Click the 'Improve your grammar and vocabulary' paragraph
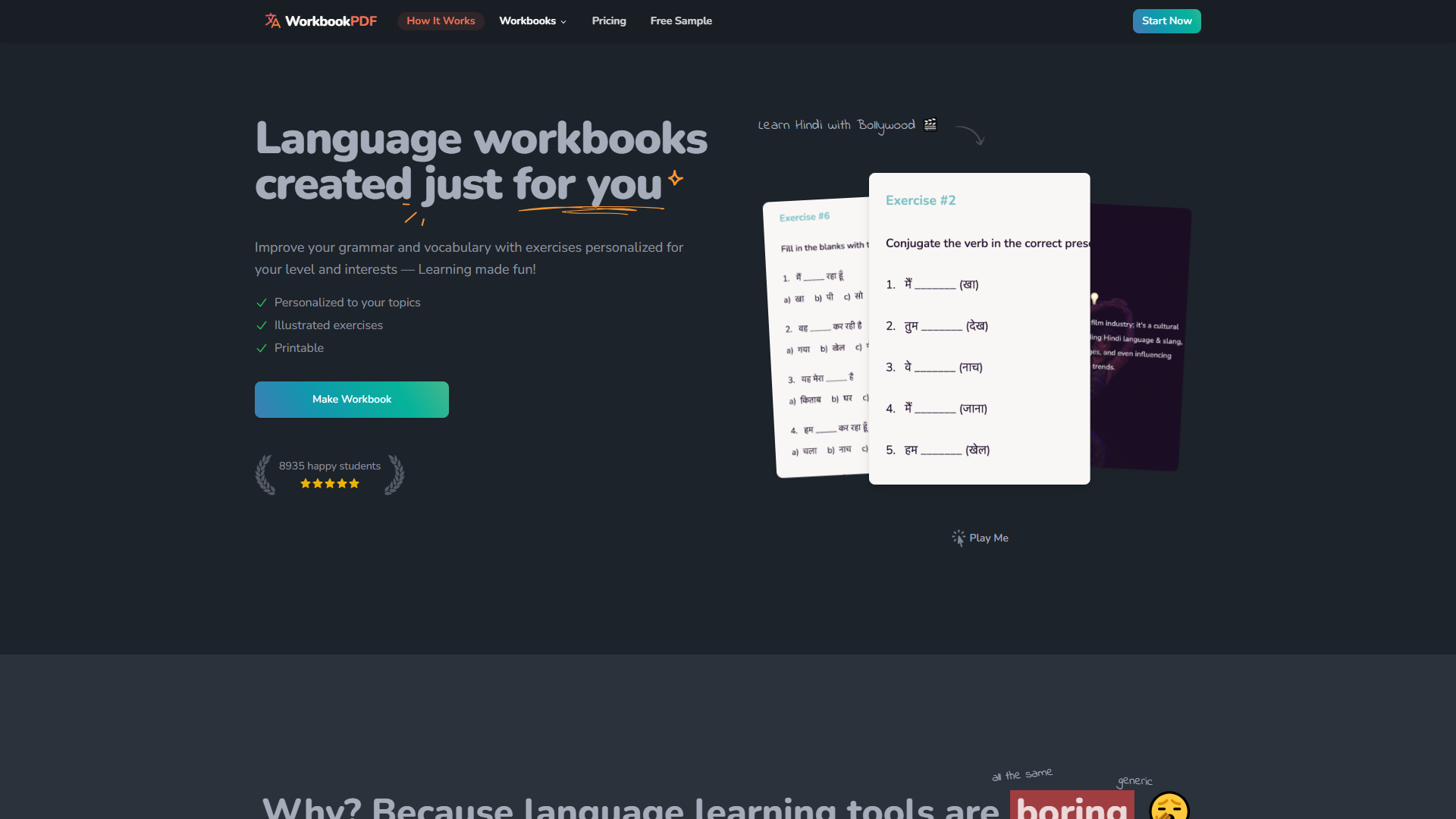Viewport: 1456px width, 819px height. click(x=469, y=259)
